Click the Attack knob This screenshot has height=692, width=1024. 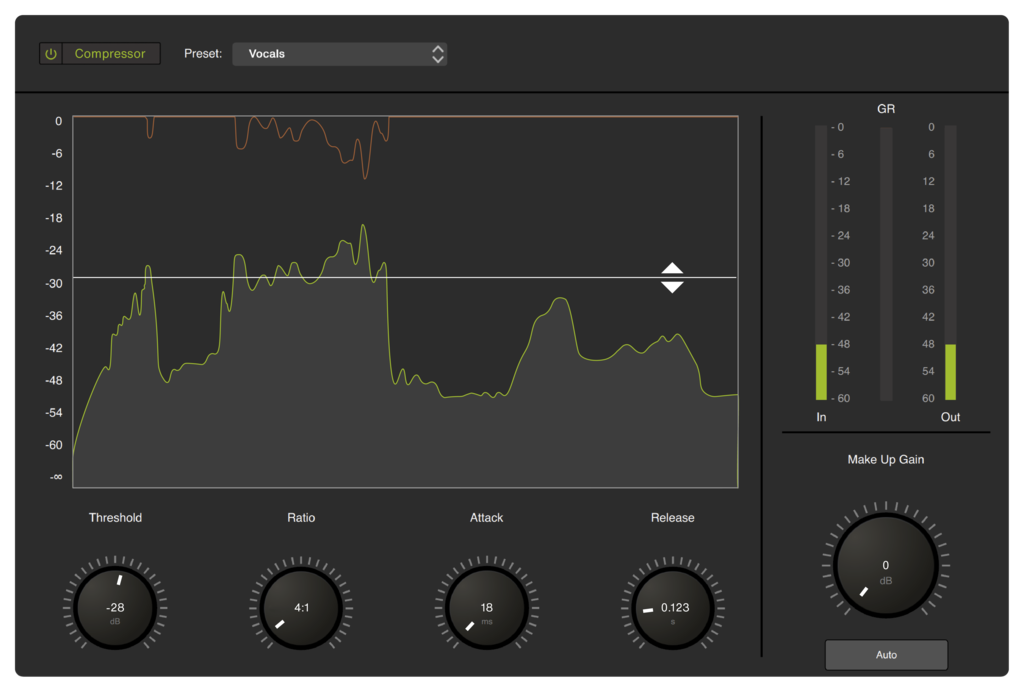[x=487, y=608]
